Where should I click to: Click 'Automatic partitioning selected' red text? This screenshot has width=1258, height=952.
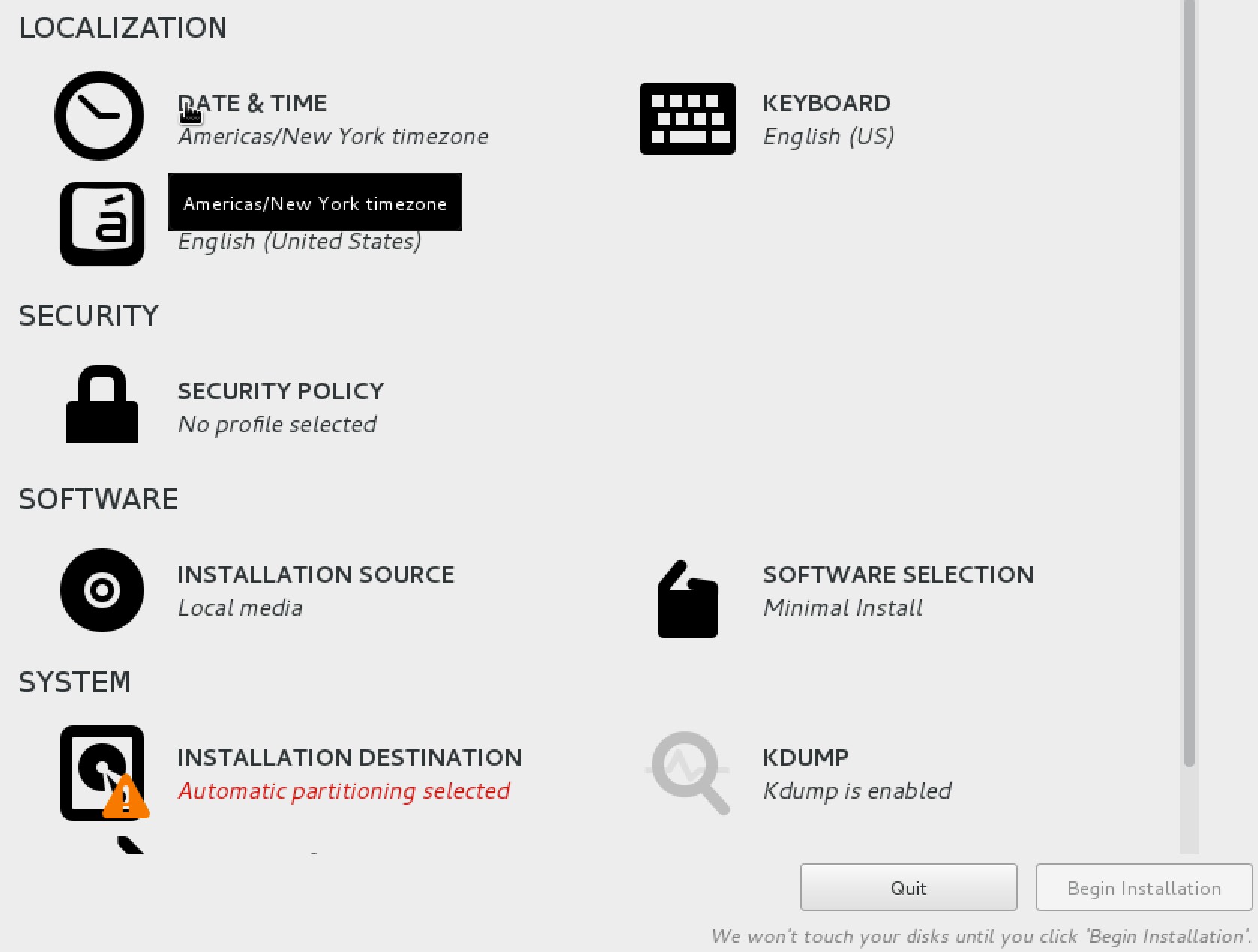[x=344, y=791]
